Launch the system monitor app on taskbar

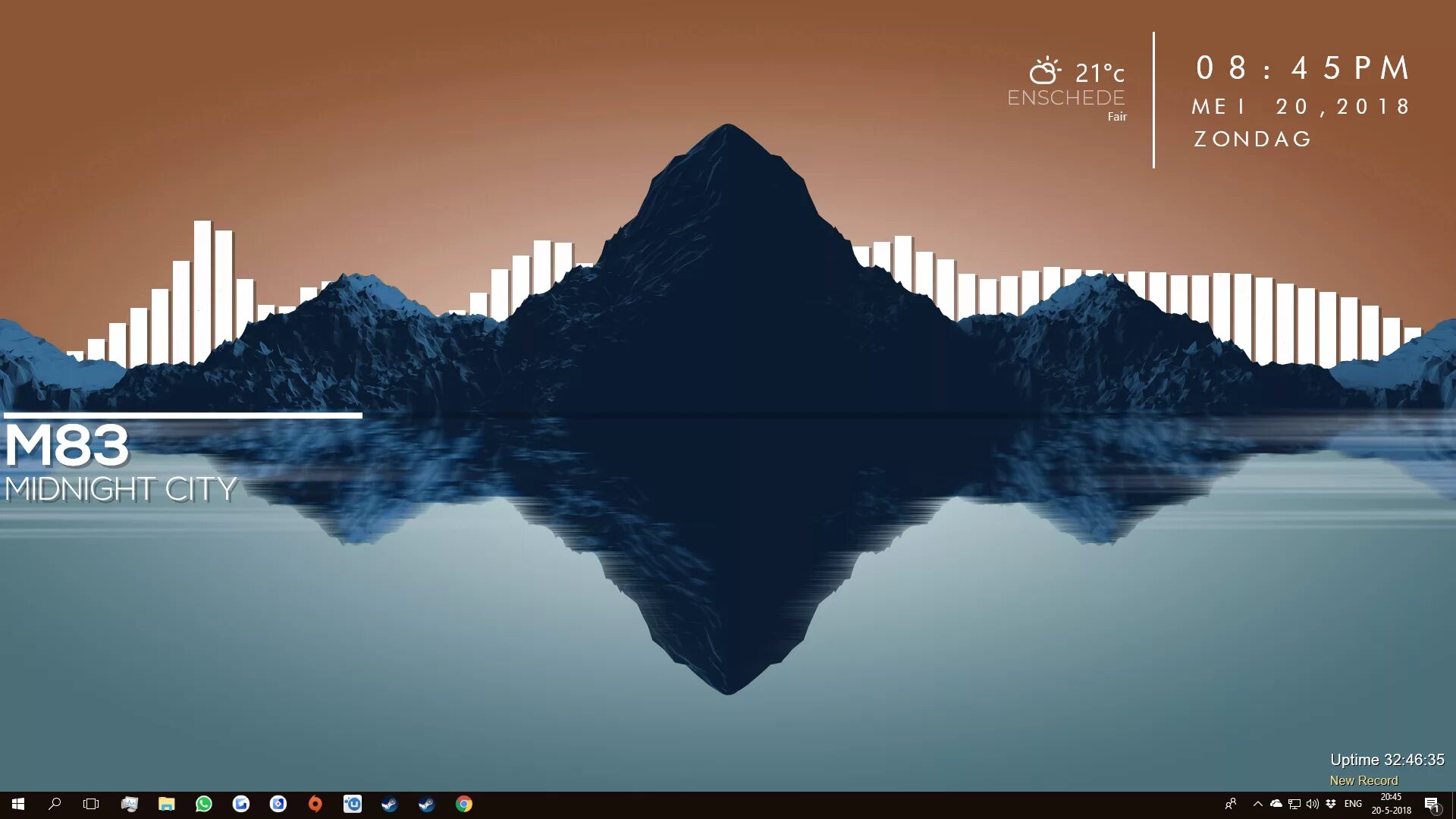pos(129,804)
